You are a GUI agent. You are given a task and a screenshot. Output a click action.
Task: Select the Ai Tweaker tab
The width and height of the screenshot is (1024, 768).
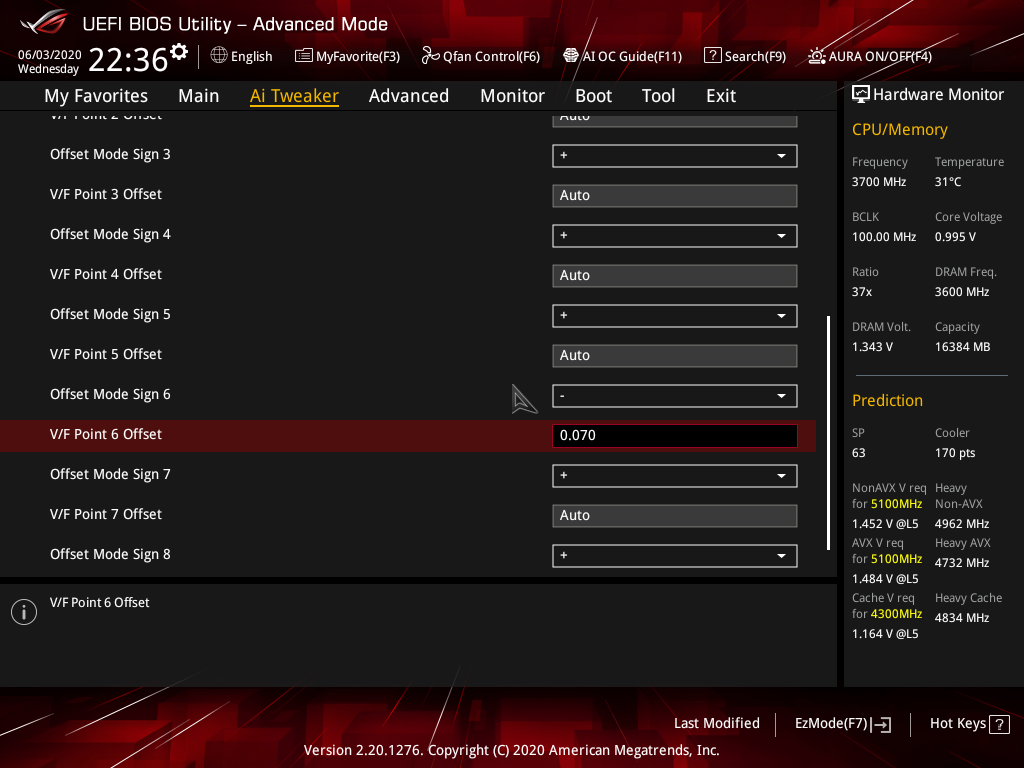click(x=294, y=96)
